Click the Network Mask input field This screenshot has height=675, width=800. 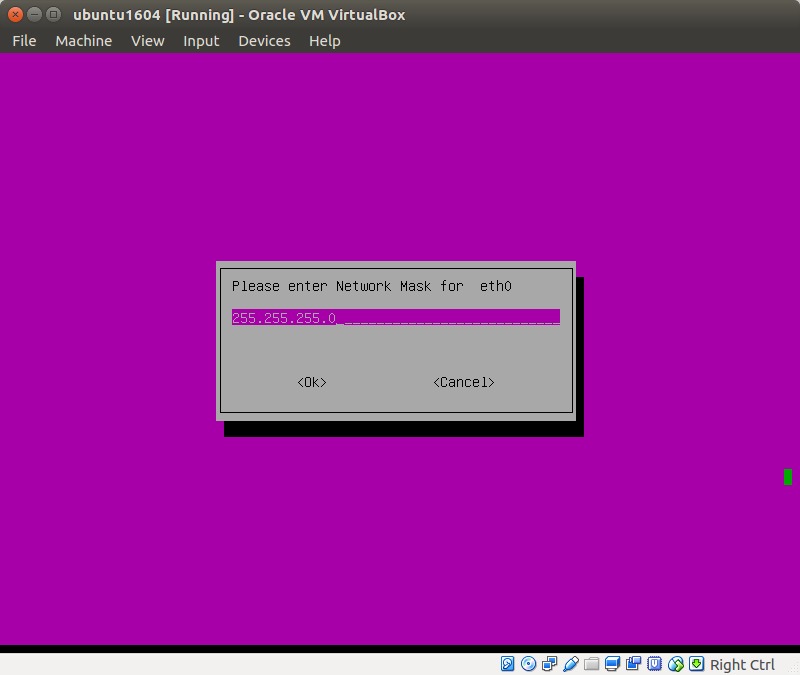tap(395, 318)
